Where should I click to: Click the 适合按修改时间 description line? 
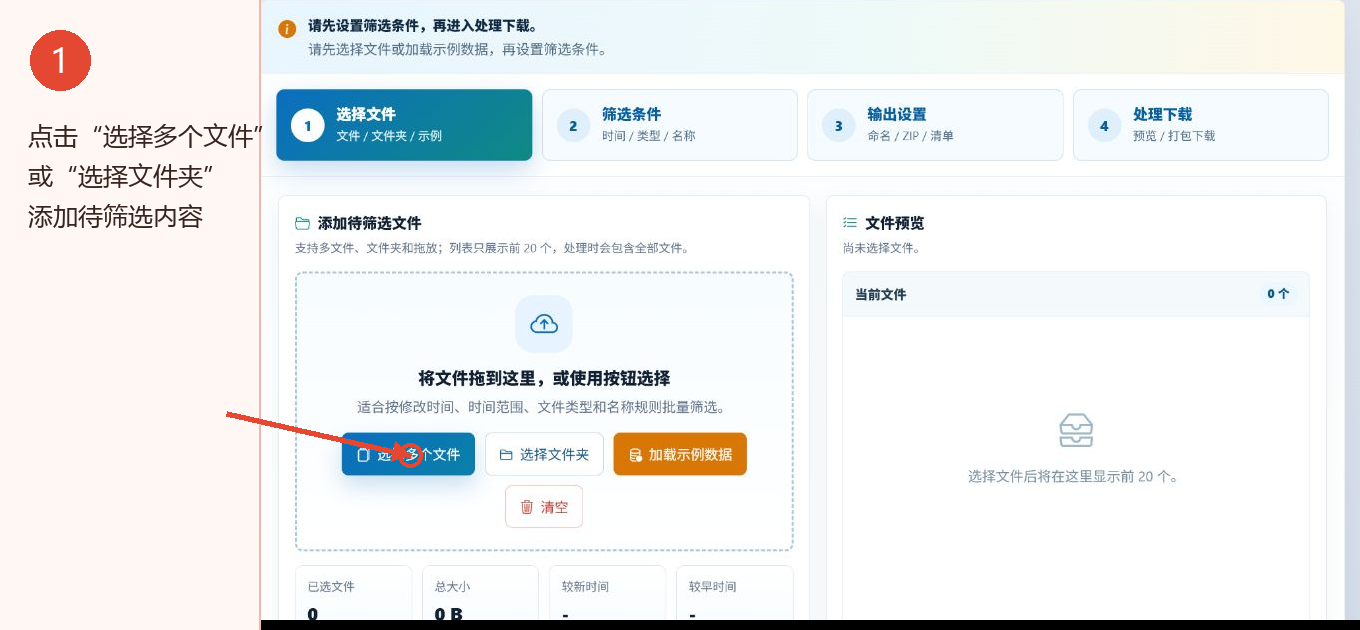[544, 407]
